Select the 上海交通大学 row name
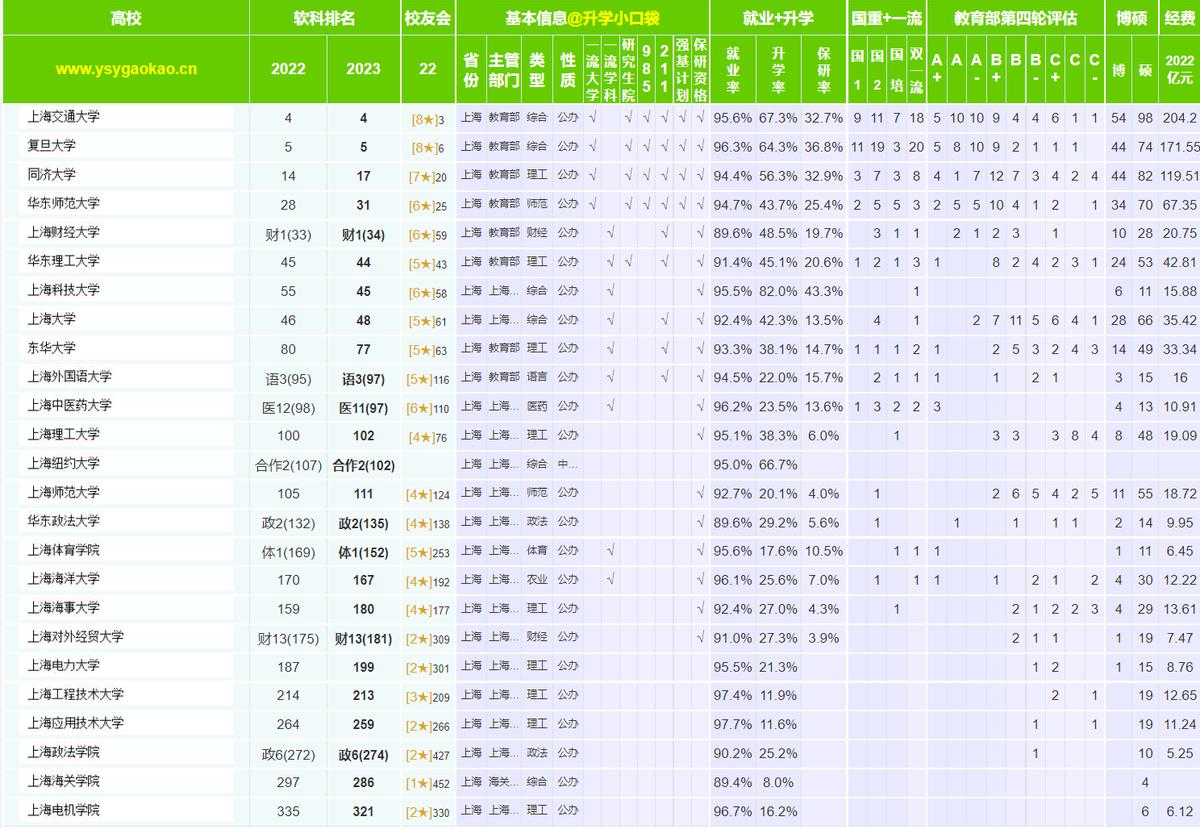The image size is (1200, 829). click(64, 116)
